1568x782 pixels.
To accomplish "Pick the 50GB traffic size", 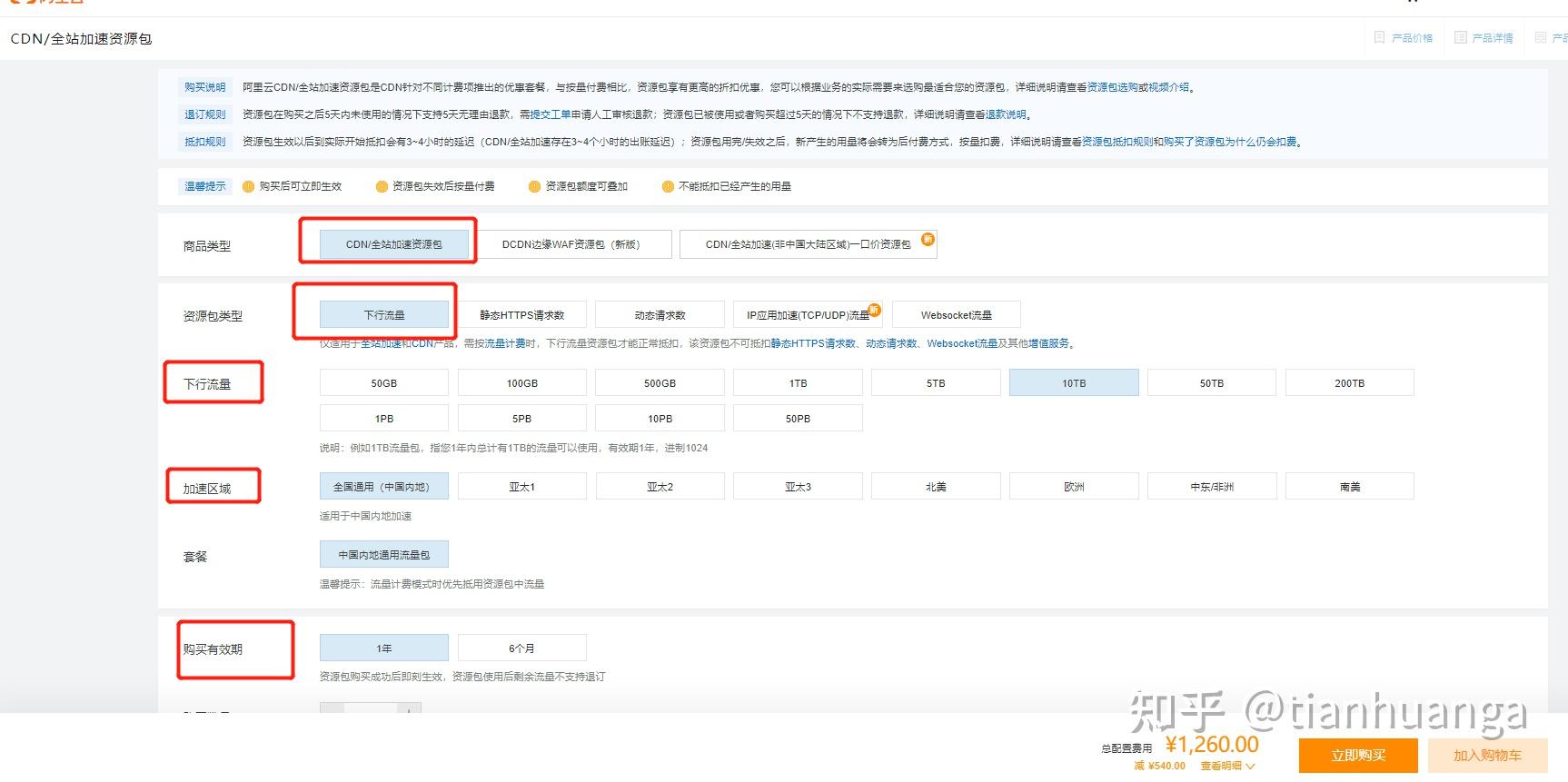I will pos(384,383).
